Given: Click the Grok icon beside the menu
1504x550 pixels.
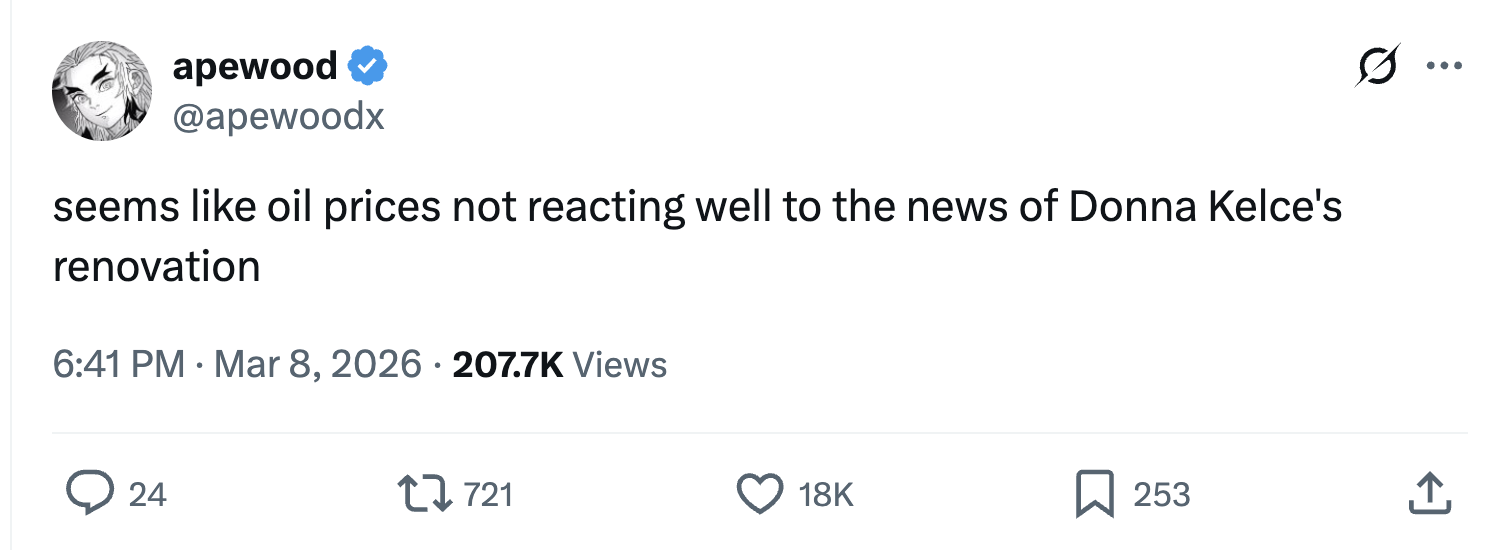Looking at the screenshot, I should click(1378, 66).
